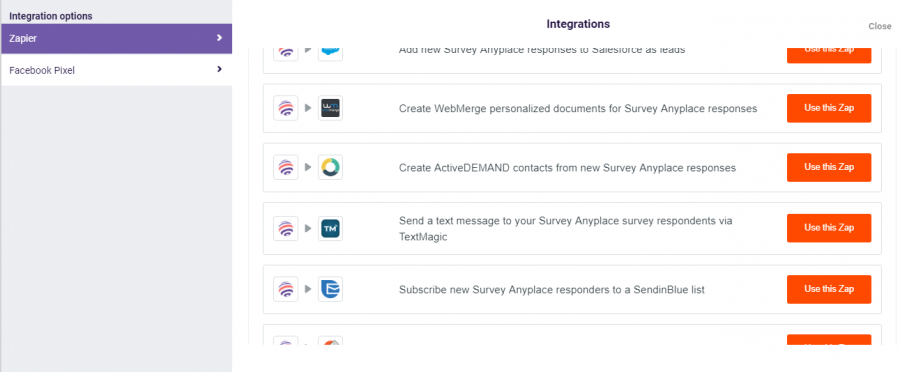Use the ActiveDEMAND contacts Zap
The width and height of the screenshot is (900, 372).
[829, 167]
